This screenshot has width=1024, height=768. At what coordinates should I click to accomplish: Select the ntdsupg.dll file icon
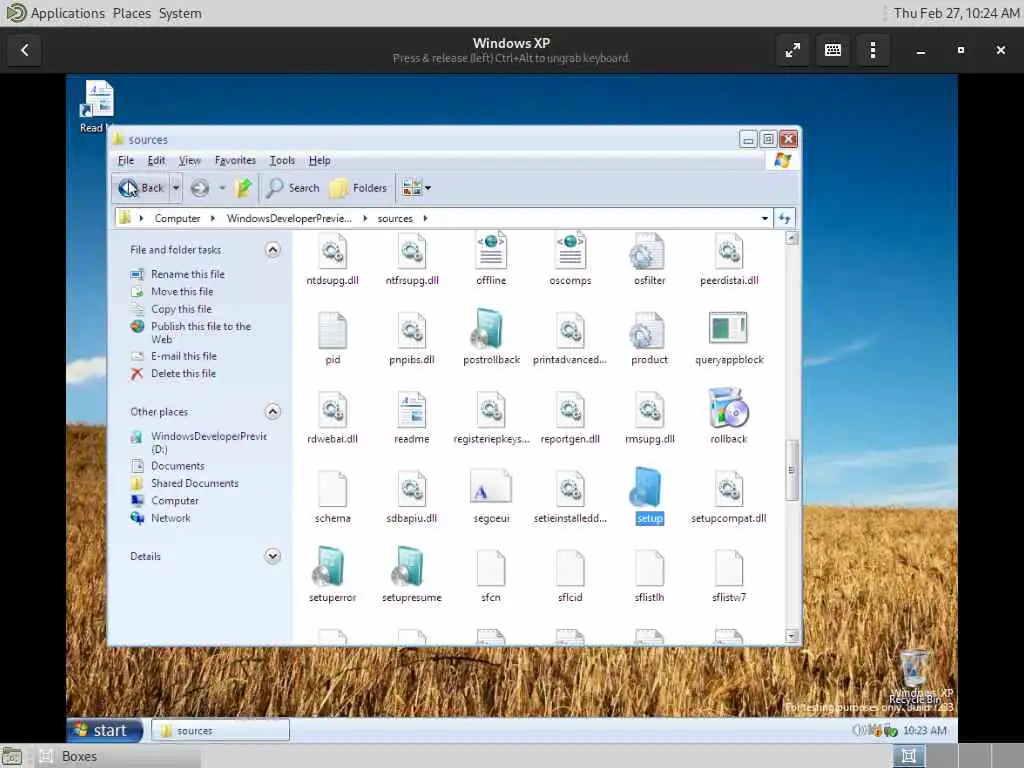tap(332, 252)
